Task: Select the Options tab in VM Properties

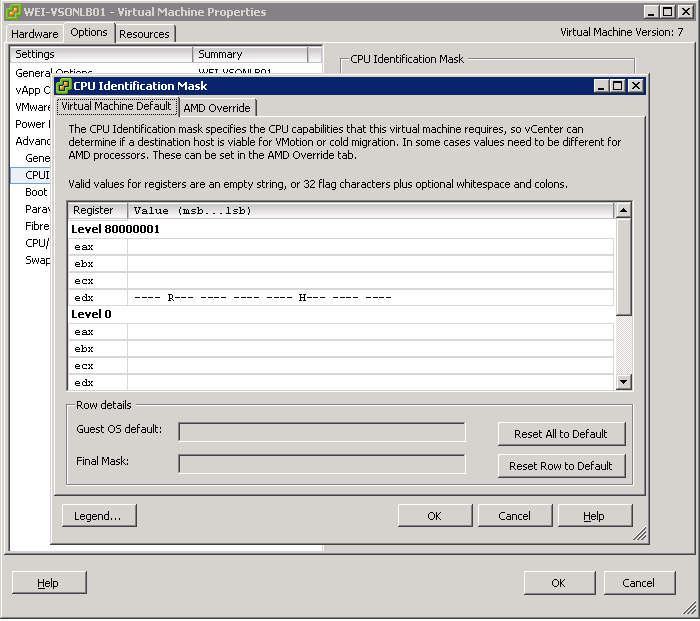Action: (x=89, y=32)
